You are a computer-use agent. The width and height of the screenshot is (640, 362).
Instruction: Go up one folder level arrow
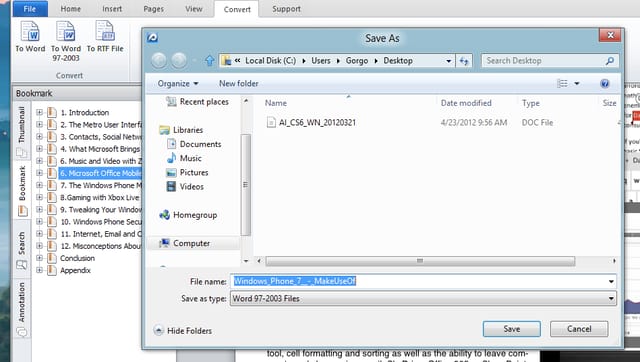click(x=209, y=61)
